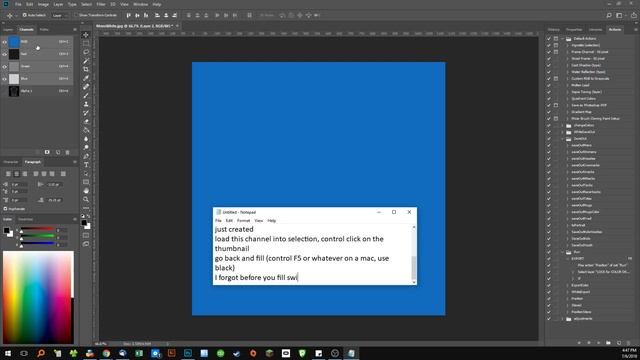640x360 pixels.
Task: Click the red color slider
Action: tap(37, 229)
